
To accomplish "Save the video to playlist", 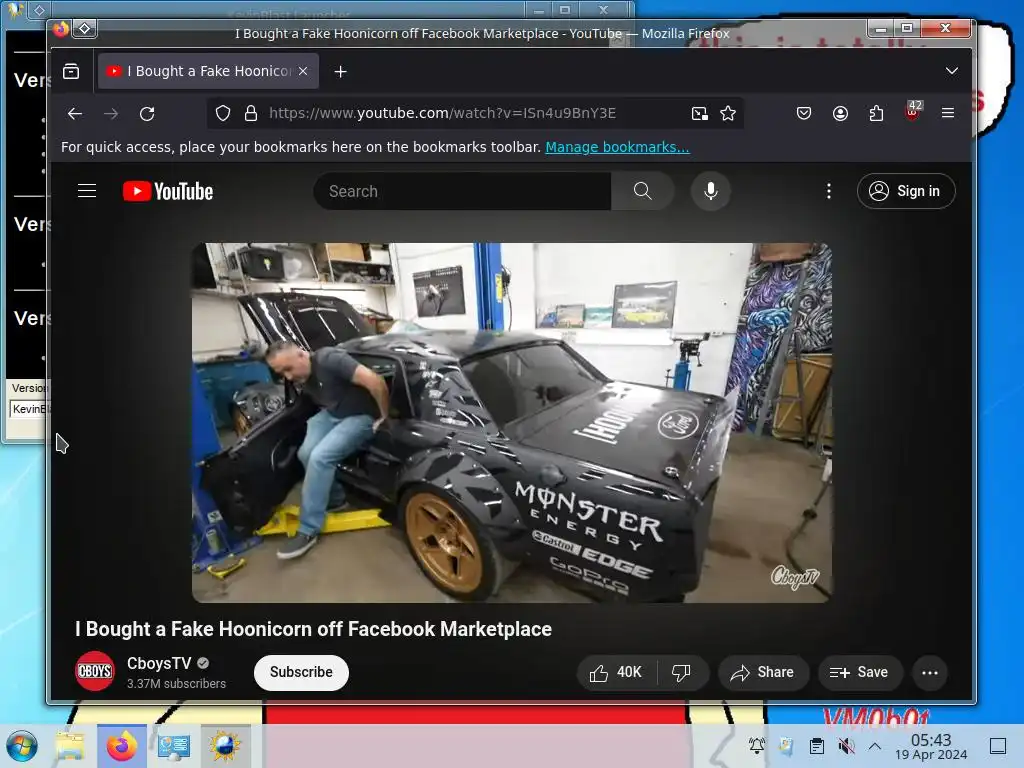I will point(859,673).
